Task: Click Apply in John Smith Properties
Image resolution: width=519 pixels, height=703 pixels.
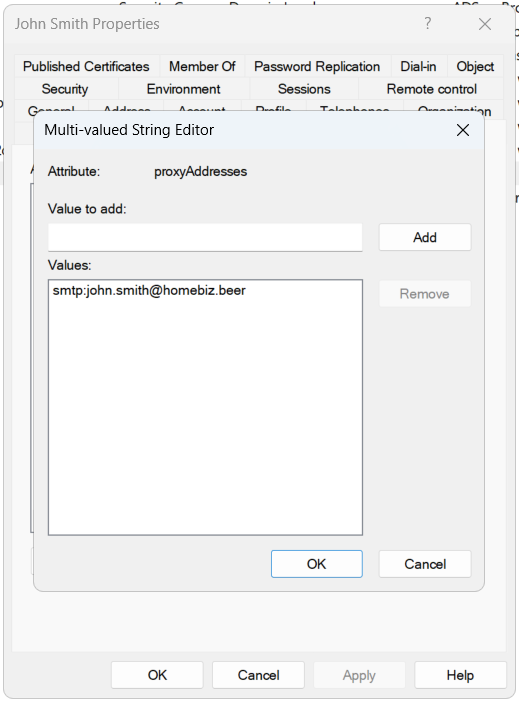Action: [359, 675]
